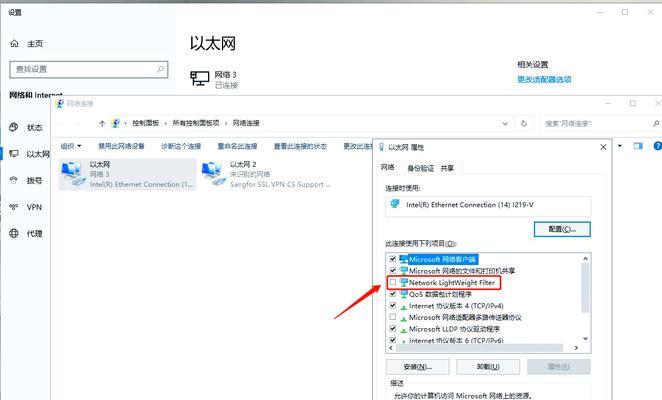
Task: Click 重命名此连接 in the toolbar
Action: [237, 146]
